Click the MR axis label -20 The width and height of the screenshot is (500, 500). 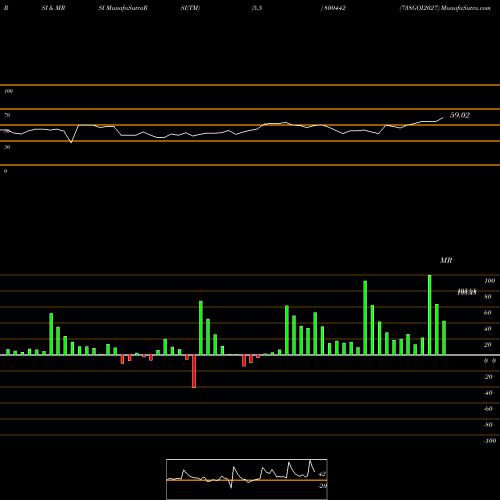pos(488,377)
